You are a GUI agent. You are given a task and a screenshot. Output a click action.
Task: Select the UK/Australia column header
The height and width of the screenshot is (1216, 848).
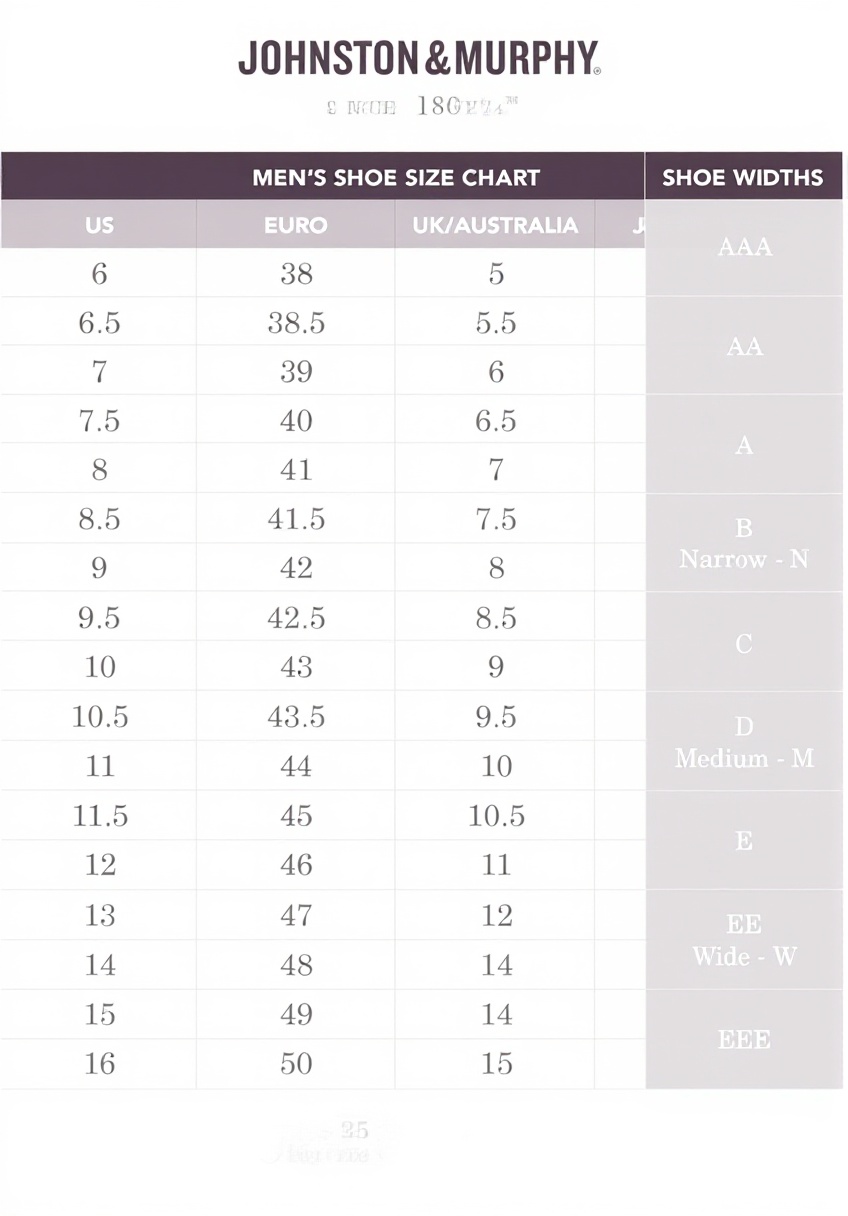[x=495, y=225]
